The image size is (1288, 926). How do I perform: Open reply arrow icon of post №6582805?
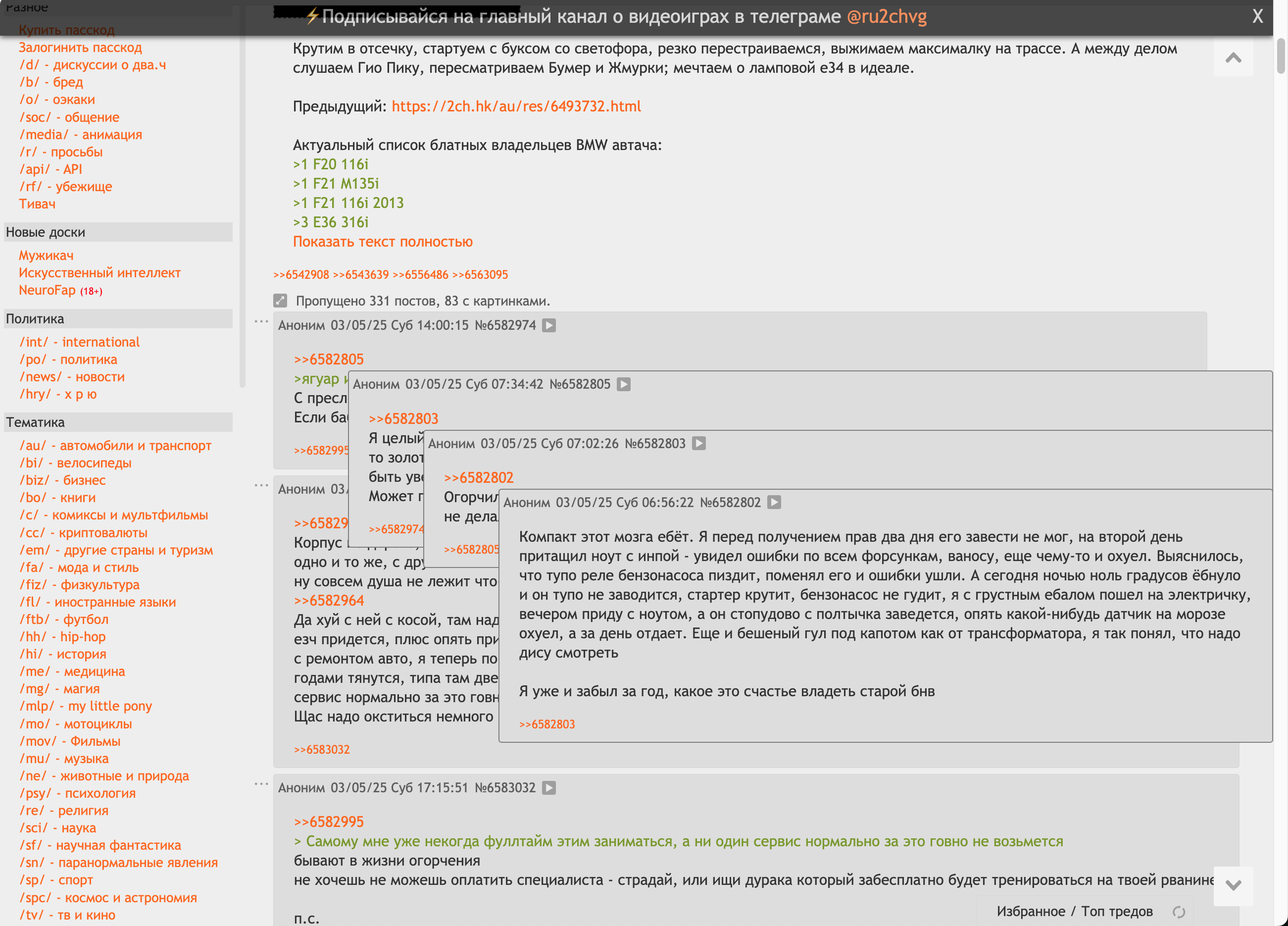(624, 385)
